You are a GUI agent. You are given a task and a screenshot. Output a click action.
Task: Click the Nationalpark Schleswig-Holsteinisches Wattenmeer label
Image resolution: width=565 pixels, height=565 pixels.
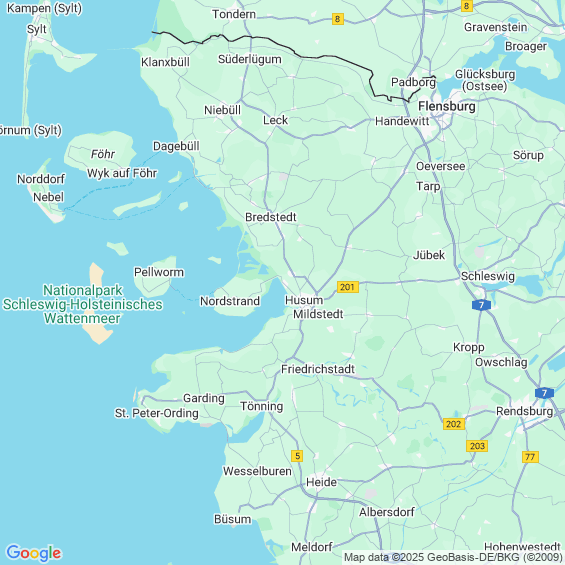click(83, 304)
